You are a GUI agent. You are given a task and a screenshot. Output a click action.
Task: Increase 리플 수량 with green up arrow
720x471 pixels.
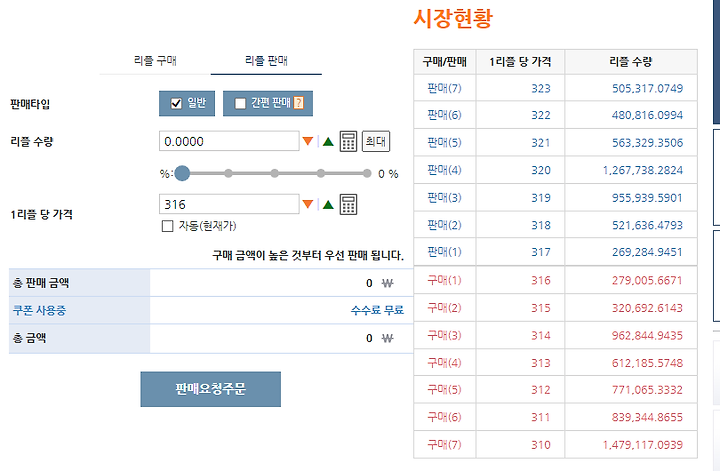[328, 141]
